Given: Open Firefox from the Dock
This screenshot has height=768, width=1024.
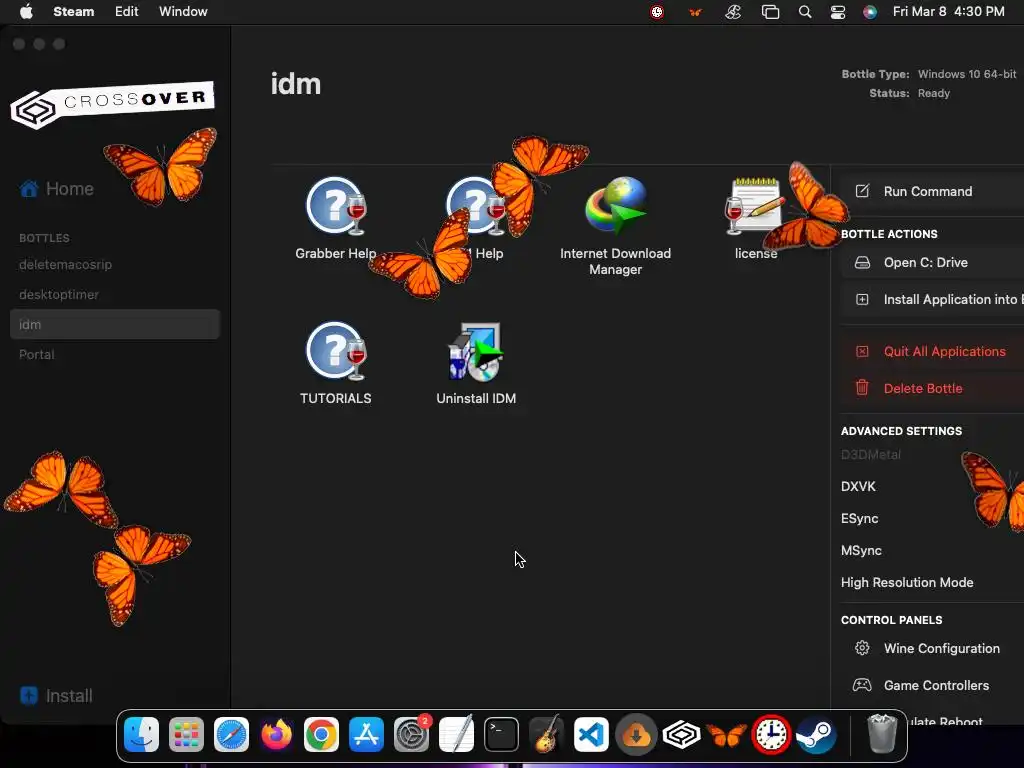Looking at the screenshot, I should point(276,735).
